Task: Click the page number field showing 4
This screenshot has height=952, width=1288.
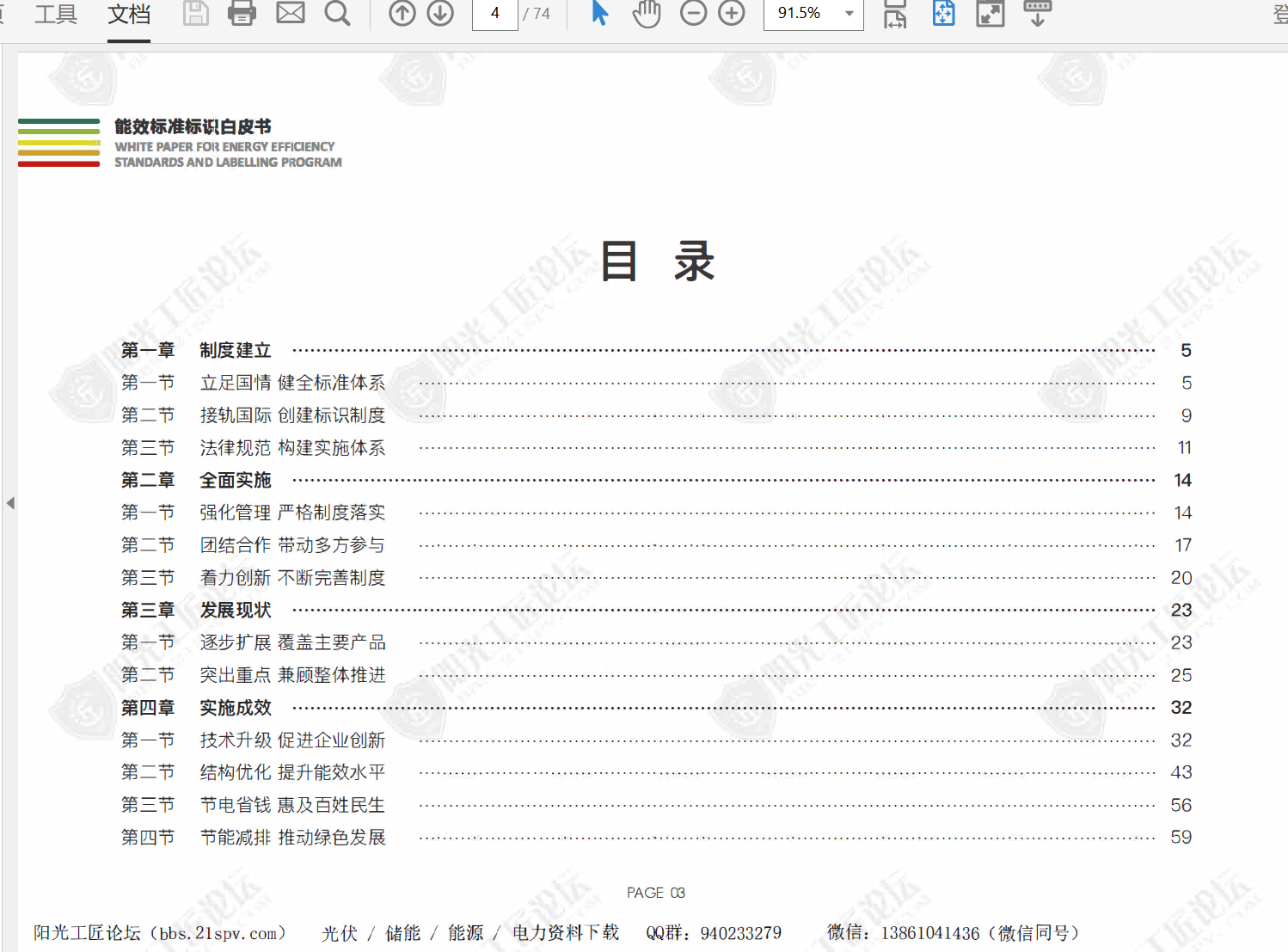Action: tap(495, 14)
